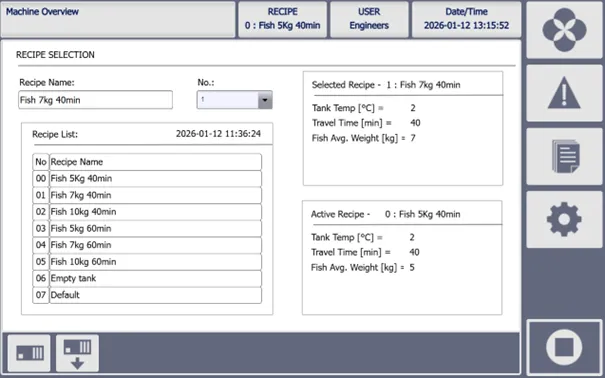Click the Date/Time header panel
The width and height of the screenshot is (605, 378).
[466, 19]
